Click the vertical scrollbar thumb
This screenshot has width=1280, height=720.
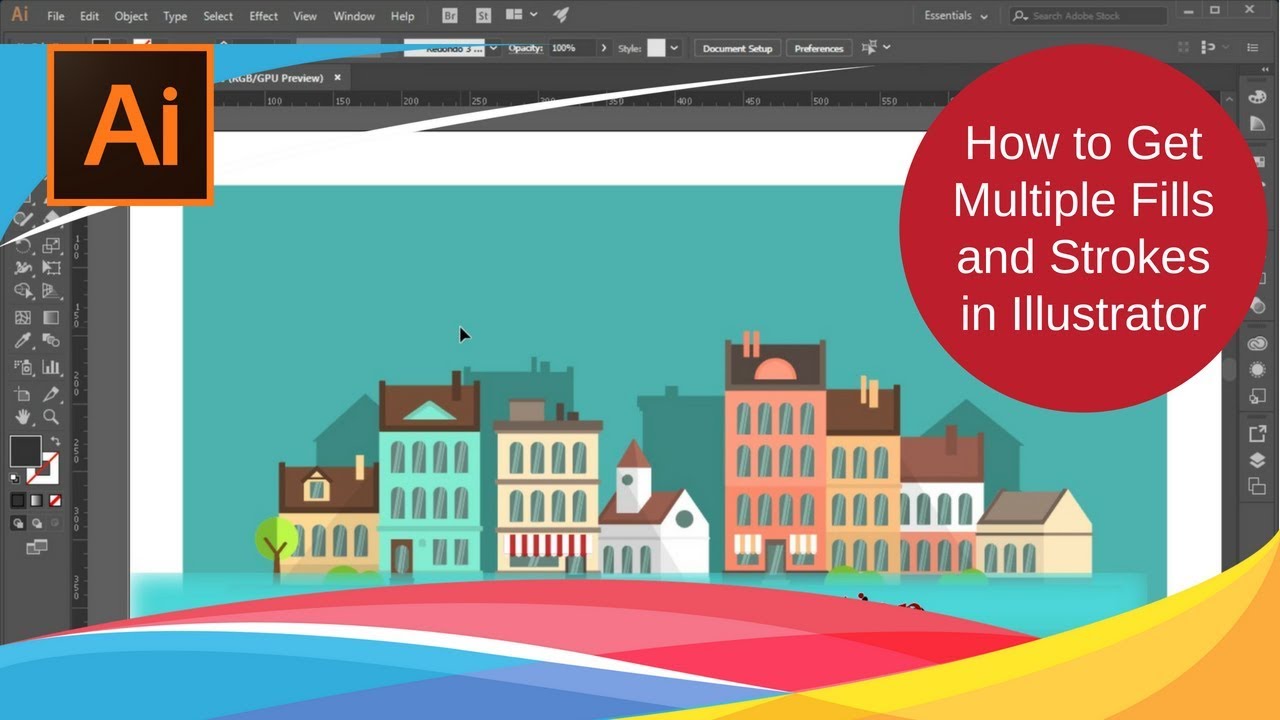[1229, 368]
